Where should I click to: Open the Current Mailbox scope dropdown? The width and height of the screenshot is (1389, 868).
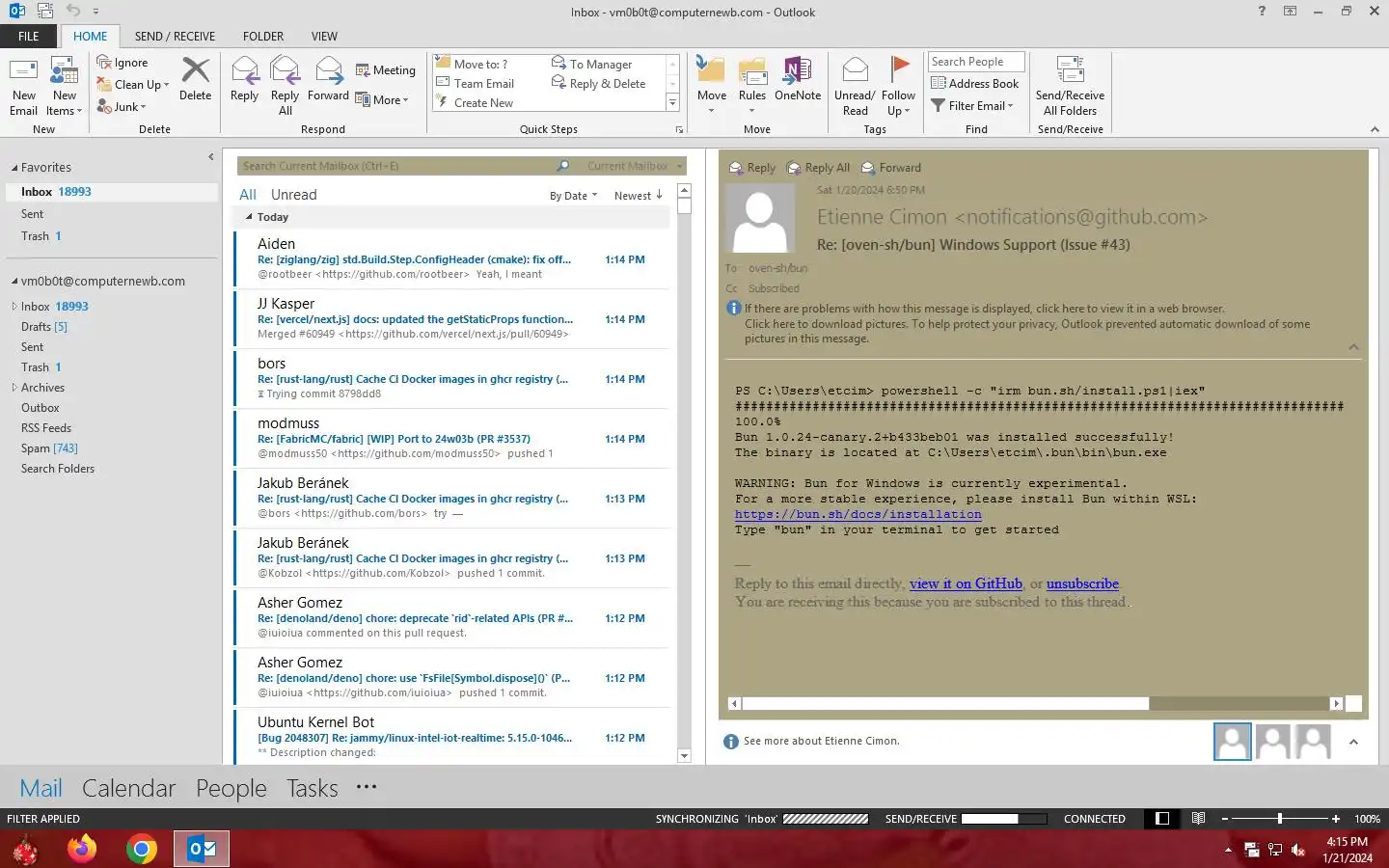pyautogui.click(x=633, y=166)
